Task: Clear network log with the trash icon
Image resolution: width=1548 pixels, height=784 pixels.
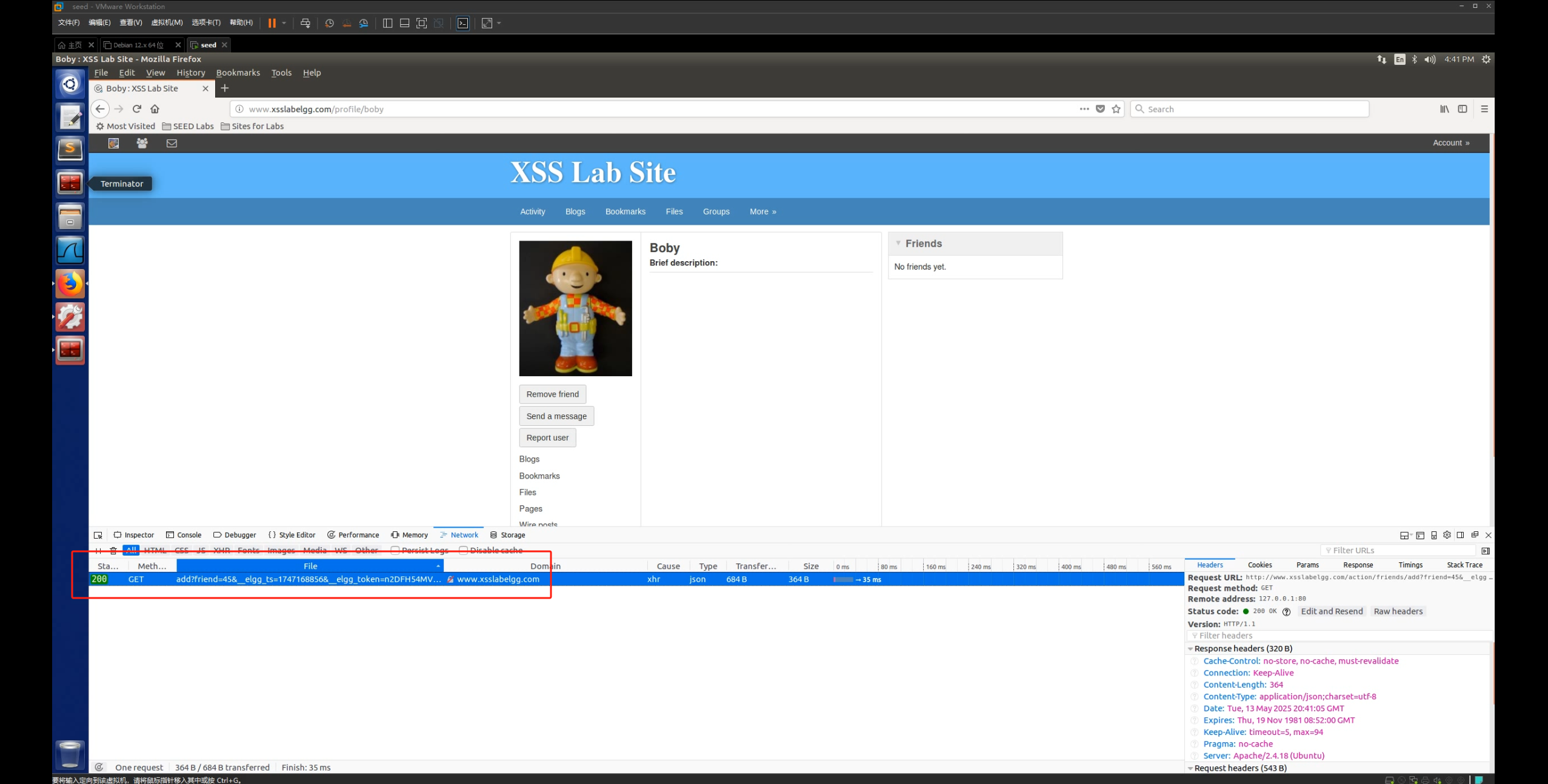Action: pos(113,550)
